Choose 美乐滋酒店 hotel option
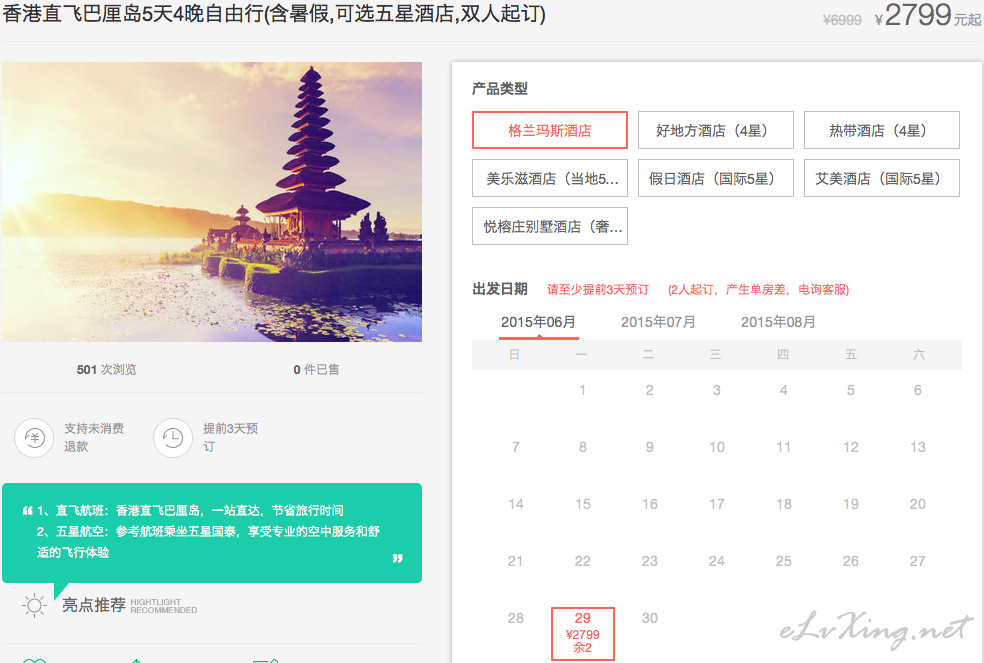This screenshot has width=984, height=663. 550,178
